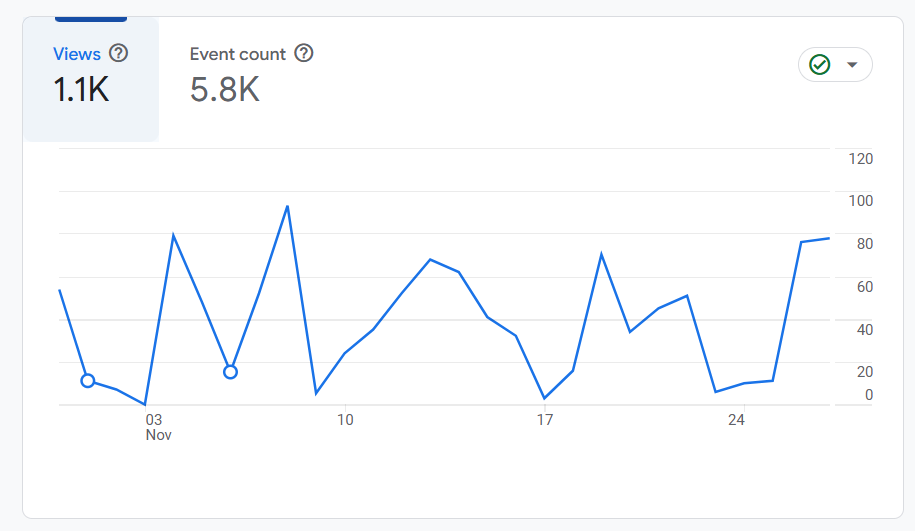Open the Views help question-mark icon

click(x=118, y=54)
